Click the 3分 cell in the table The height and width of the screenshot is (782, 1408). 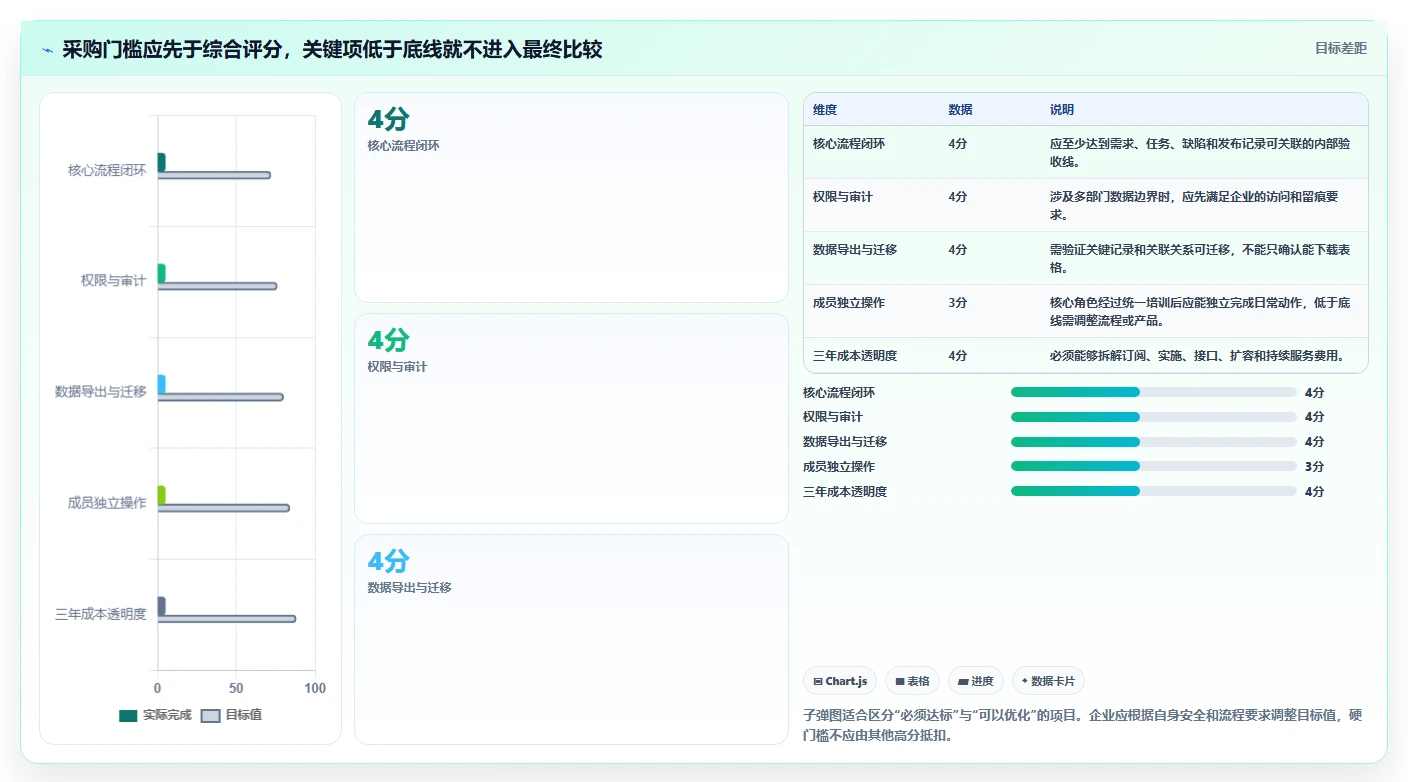click(x=958, y=303)
